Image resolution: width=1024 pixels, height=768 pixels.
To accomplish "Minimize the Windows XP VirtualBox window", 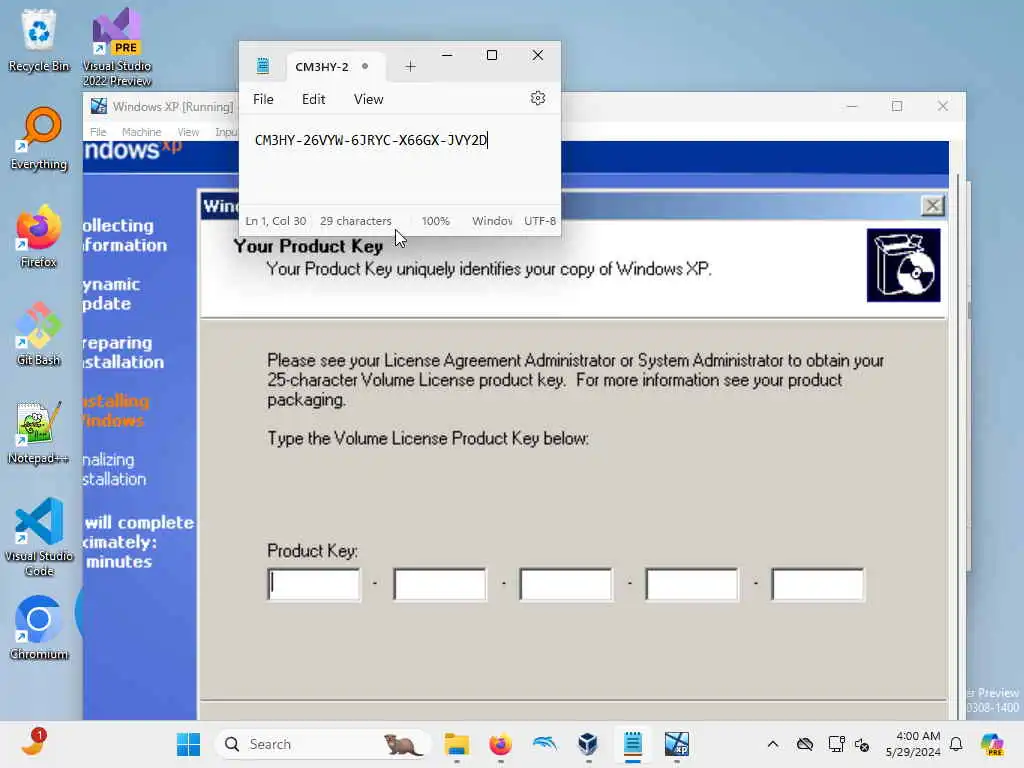I will coord(852,106).
